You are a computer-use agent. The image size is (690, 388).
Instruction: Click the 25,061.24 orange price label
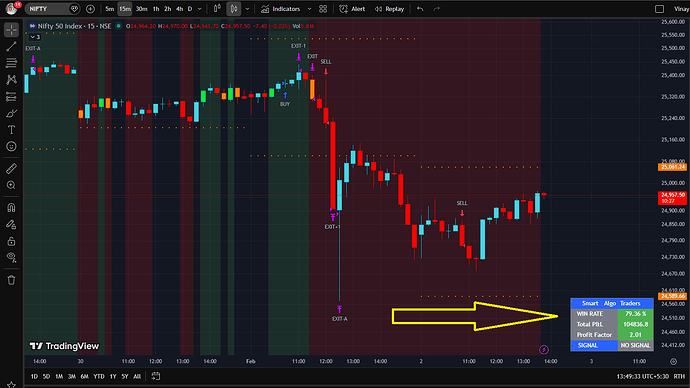pos(672,167)
